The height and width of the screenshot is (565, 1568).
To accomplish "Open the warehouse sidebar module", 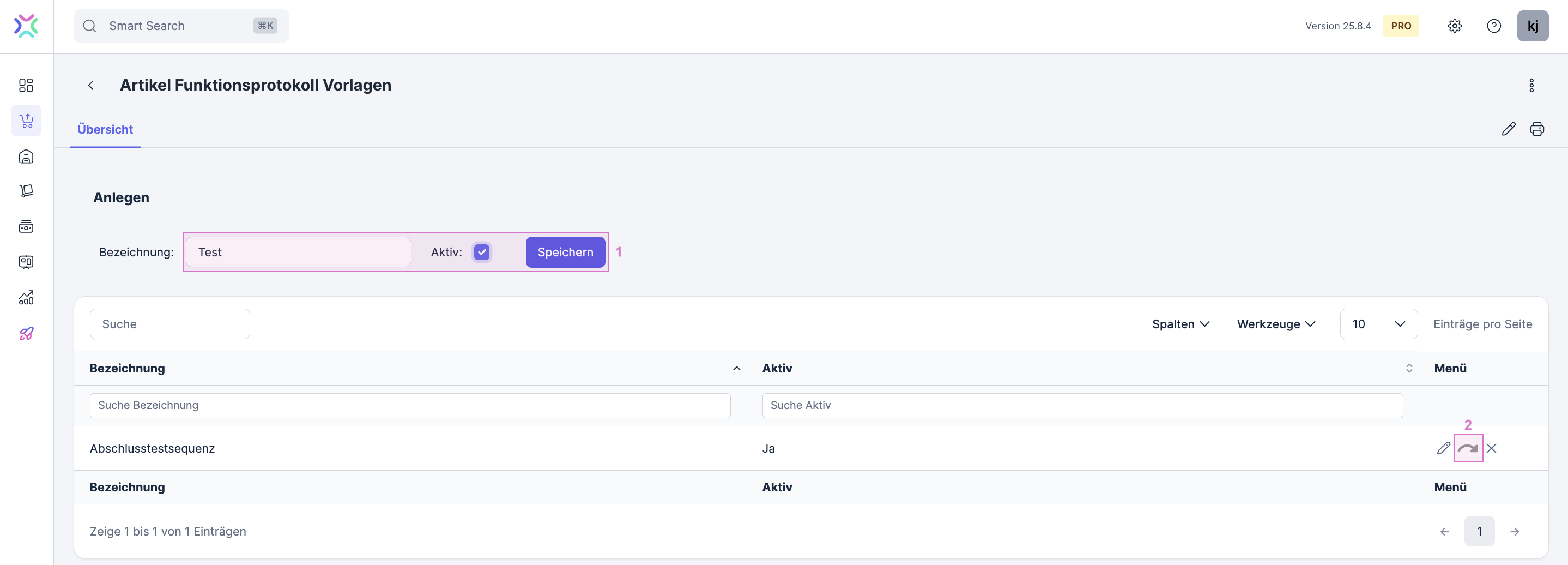I will pos(26,157).
